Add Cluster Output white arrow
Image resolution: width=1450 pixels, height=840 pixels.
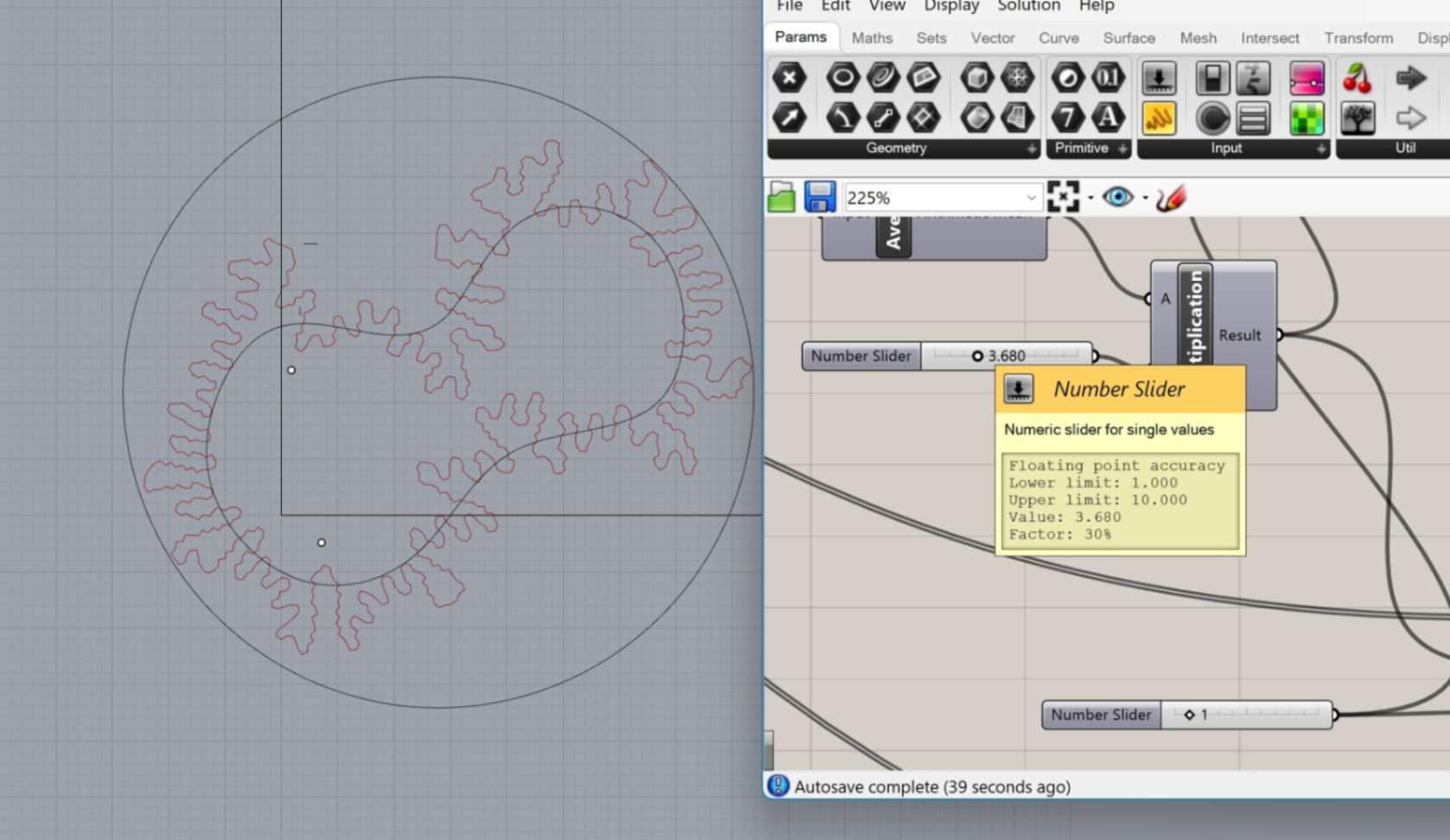coord(1410,118)
